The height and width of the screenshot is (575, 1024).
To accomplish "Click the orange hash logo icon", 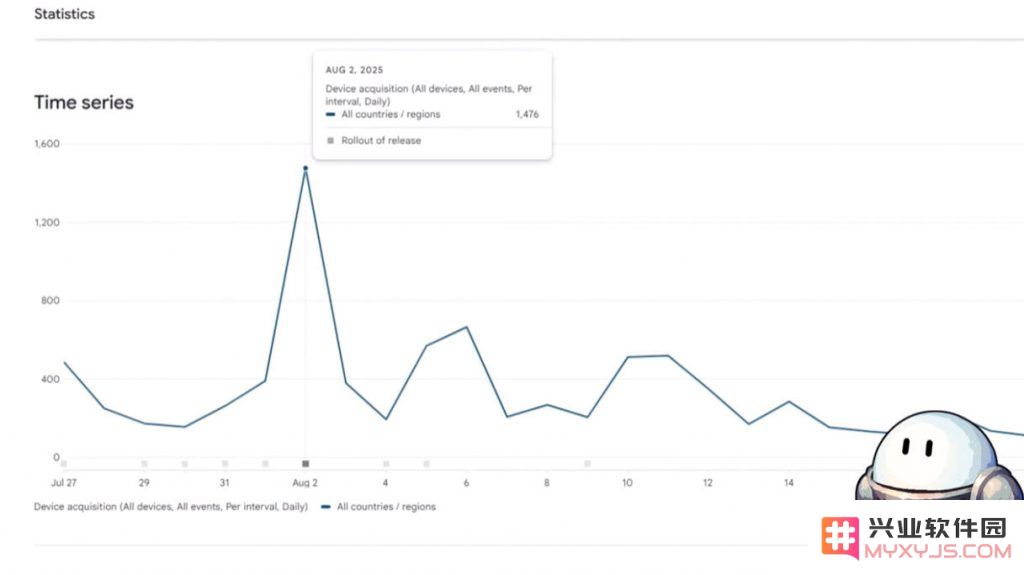I will tap(840, 537).
